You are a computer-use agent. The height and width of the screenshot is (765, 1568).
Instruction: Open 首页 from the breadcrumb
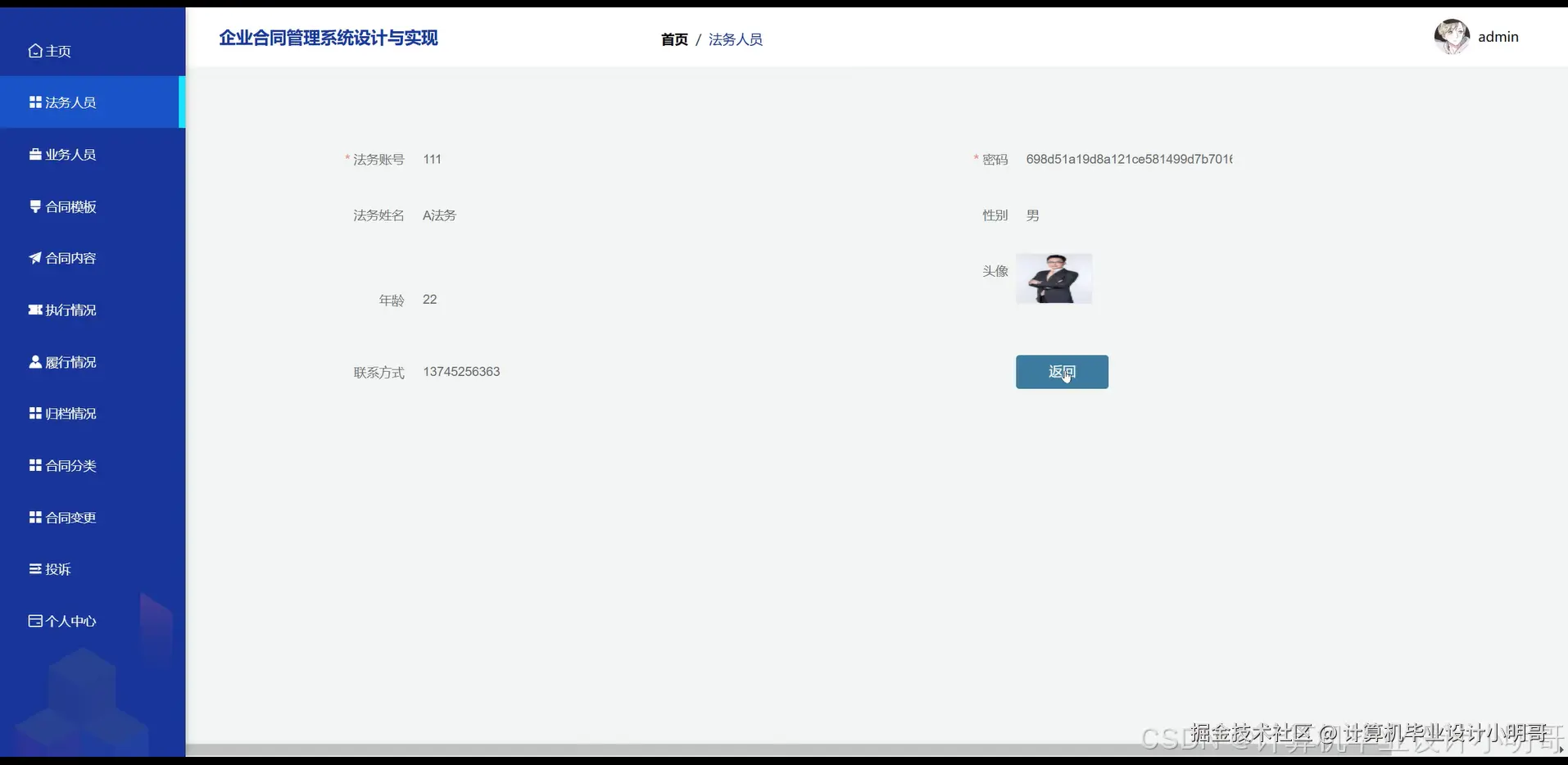click(x=673, y=38)
